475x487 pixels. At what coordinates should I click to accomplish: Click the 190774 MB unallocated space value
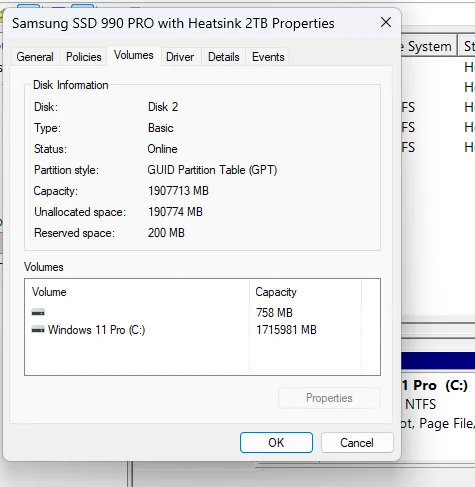pyautogui.click(x=175, y=212)
